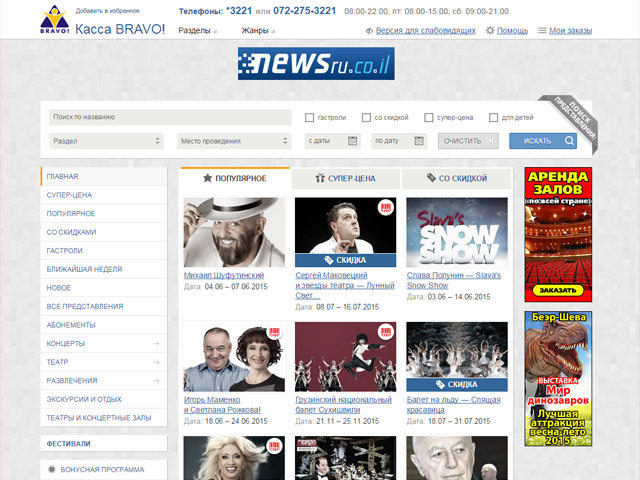Image resolution: width=640 pixels, height=480 pixels.
Task: Click the Михаил Шуфутинский photo thumbnail
Action: pyautogui.click(x=234, y=232)
